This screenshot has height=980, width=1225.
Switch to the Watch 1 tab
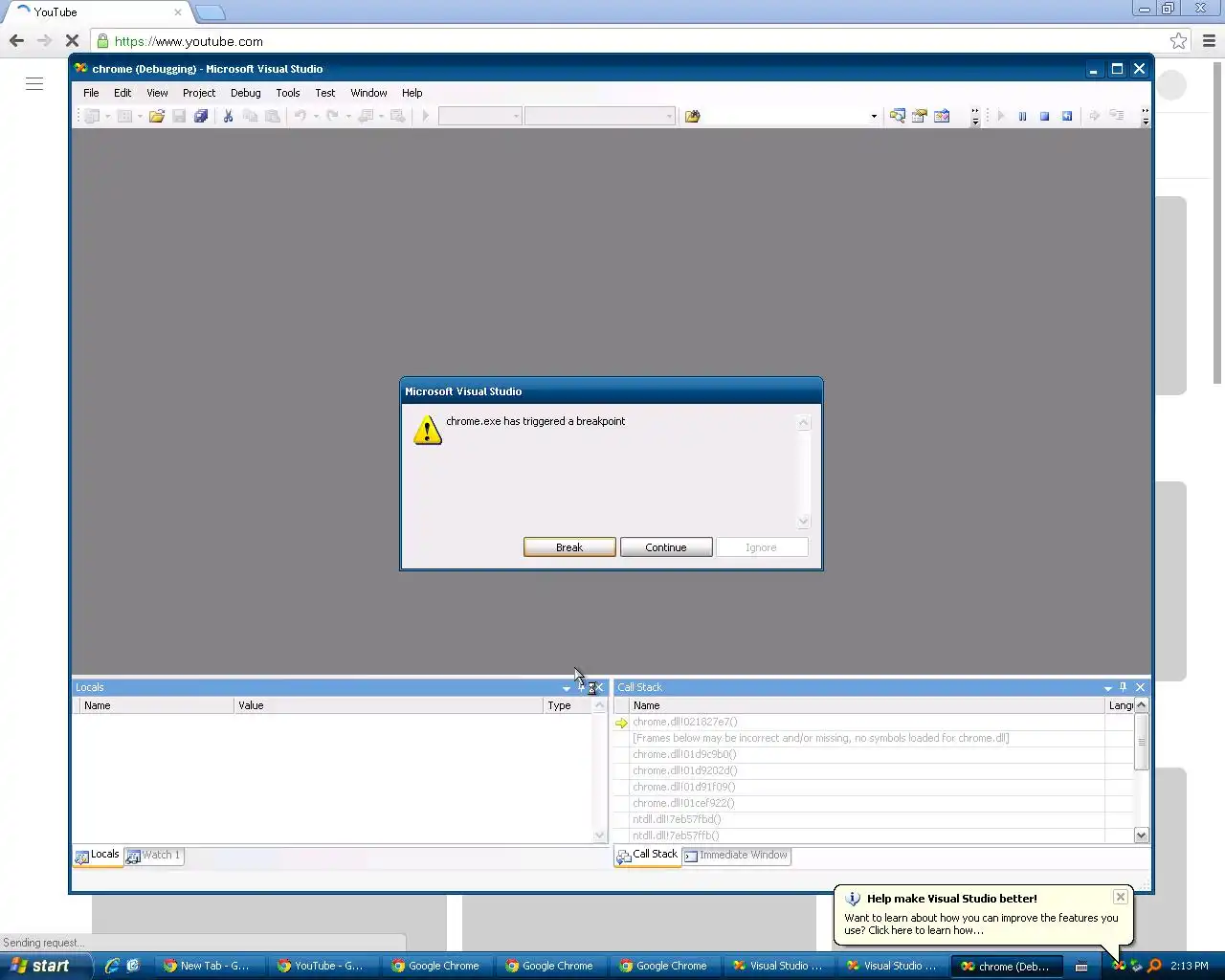(x=153, y=856)
